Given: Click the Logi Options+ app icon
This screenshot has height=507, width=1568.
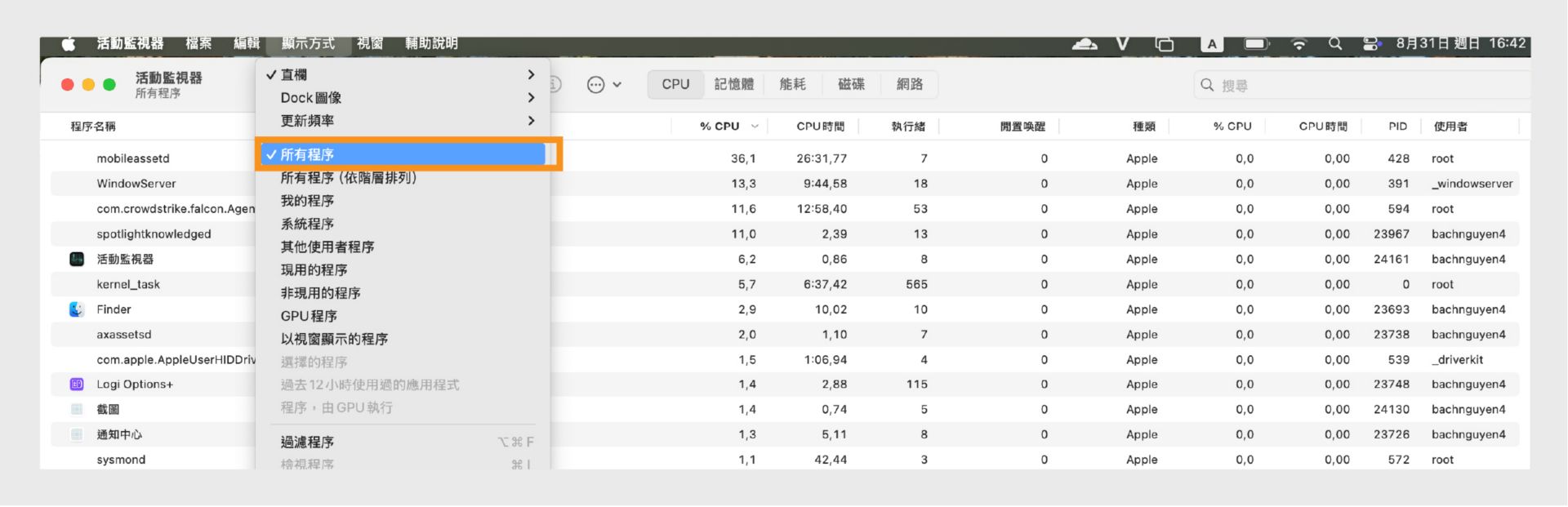Looking at the screenshot, I should coord(77,385).
